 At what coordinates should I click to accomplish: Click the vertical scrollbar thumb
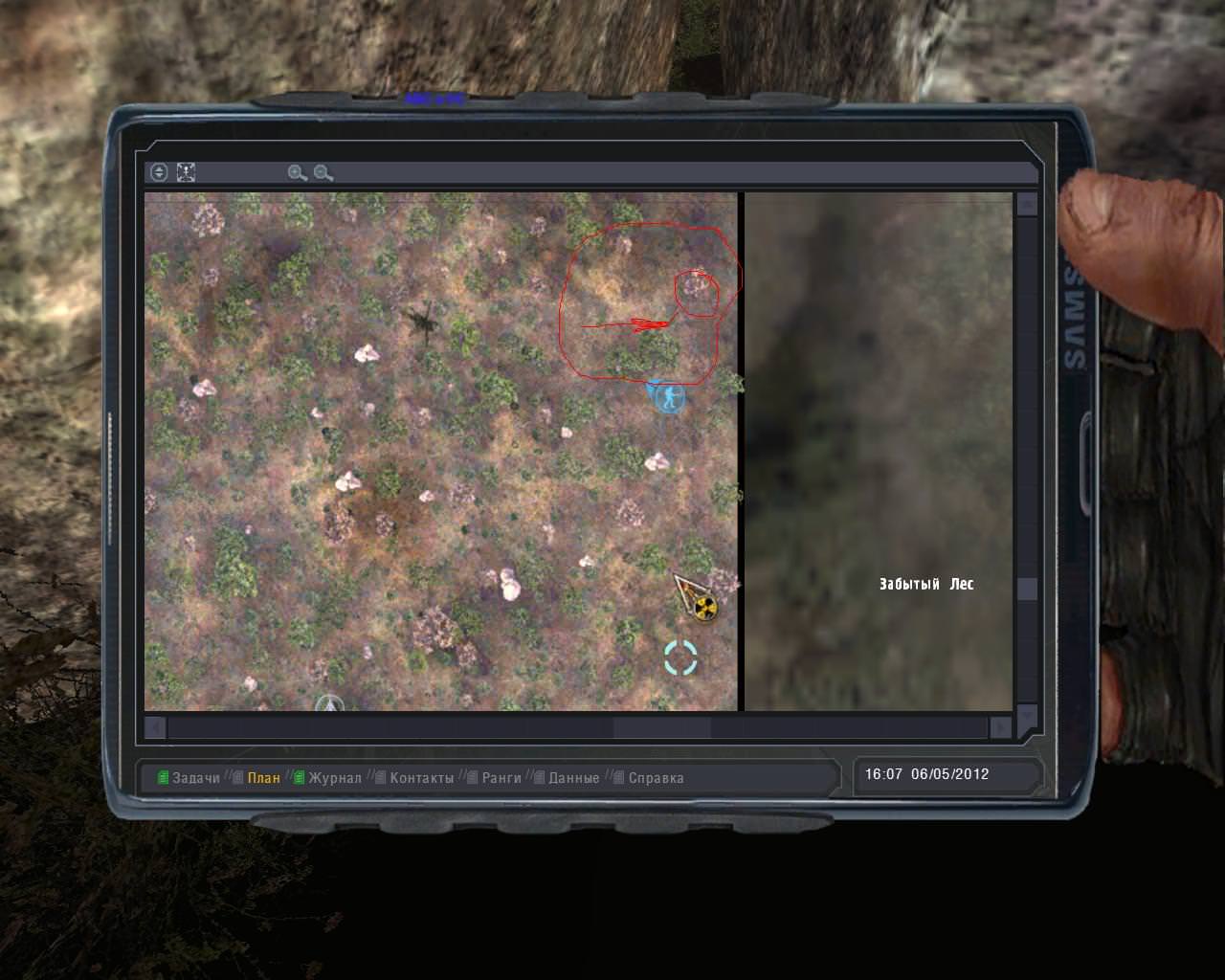1027,589
